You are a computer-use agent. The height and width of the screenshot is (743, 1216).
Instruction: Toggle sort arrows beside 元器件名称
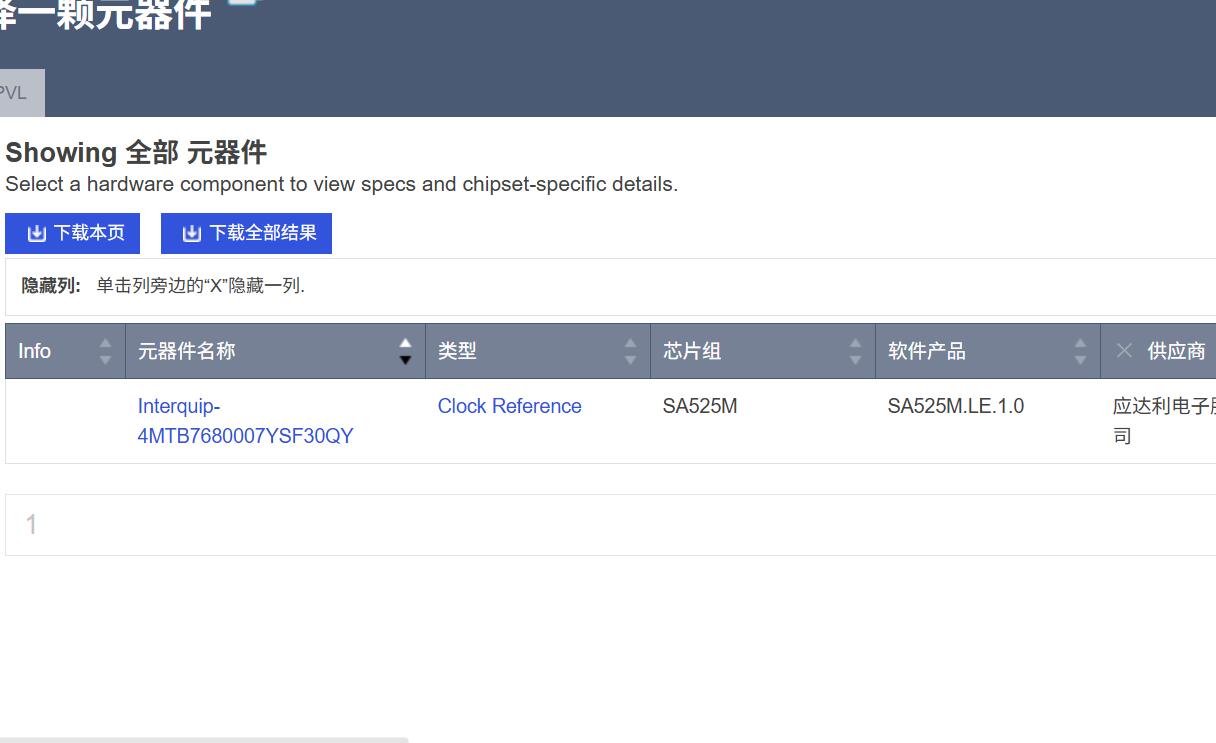405,351
